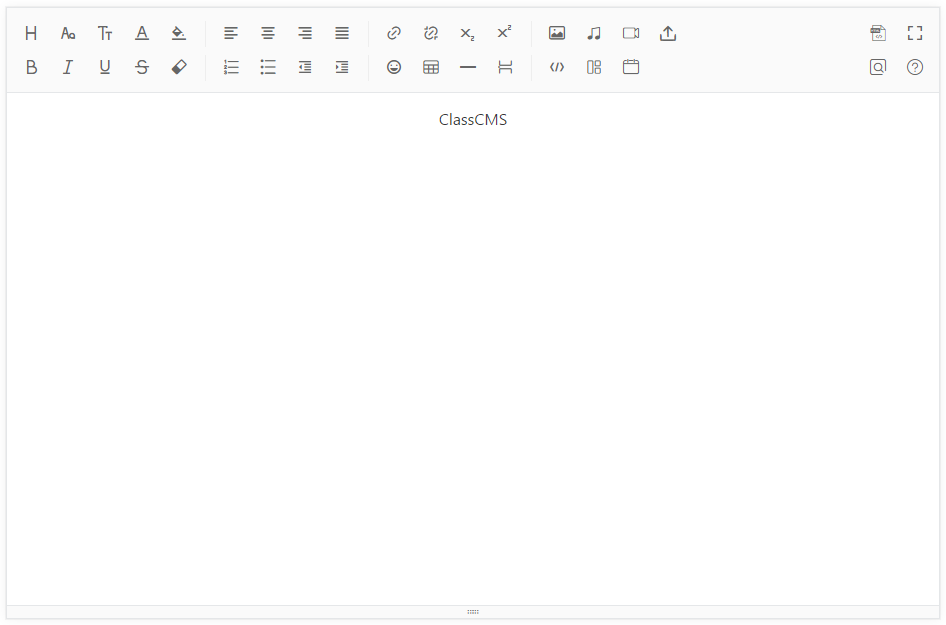Insert a numbered list

pyautogui.click(x=231, y=67)
